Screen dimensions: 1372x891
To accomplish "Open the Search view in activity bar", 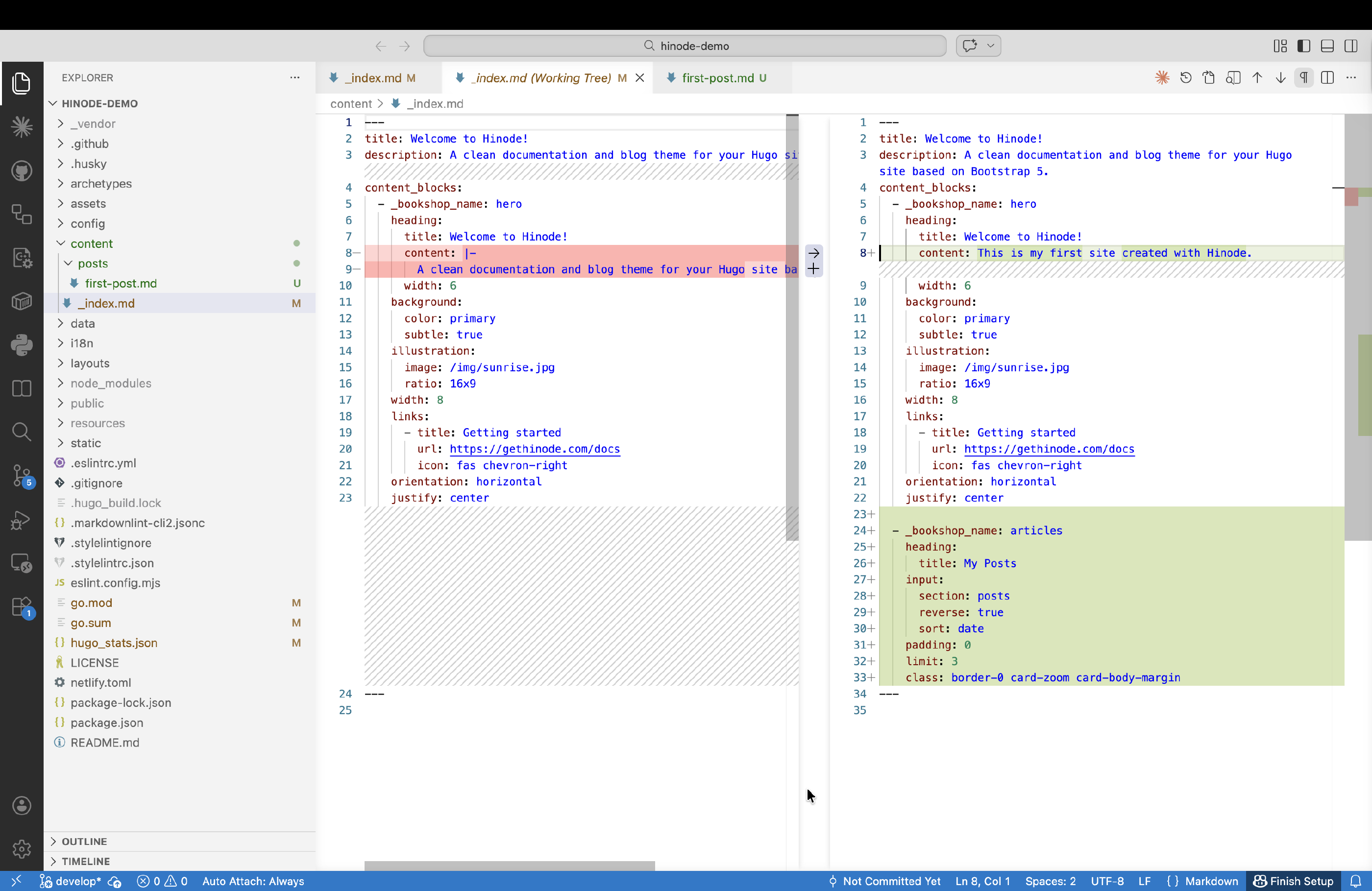I will tap(22, 432).
